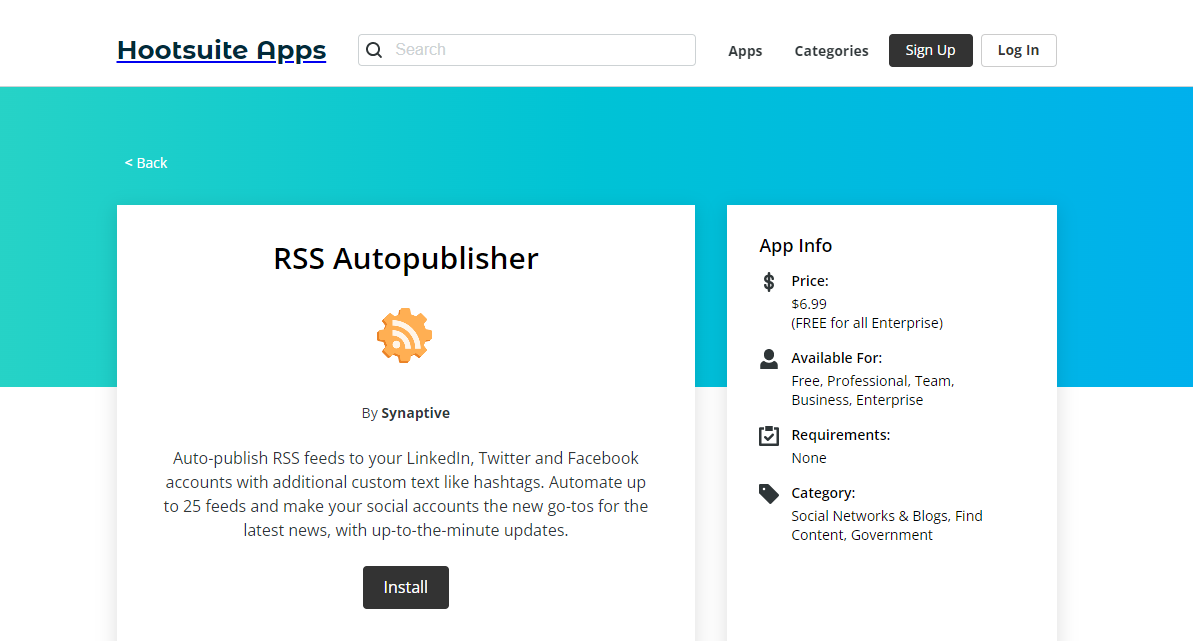Click the RSS Autopublisher gear logo
Viewport: 1193px width, 641px height.
click(405, 336)
